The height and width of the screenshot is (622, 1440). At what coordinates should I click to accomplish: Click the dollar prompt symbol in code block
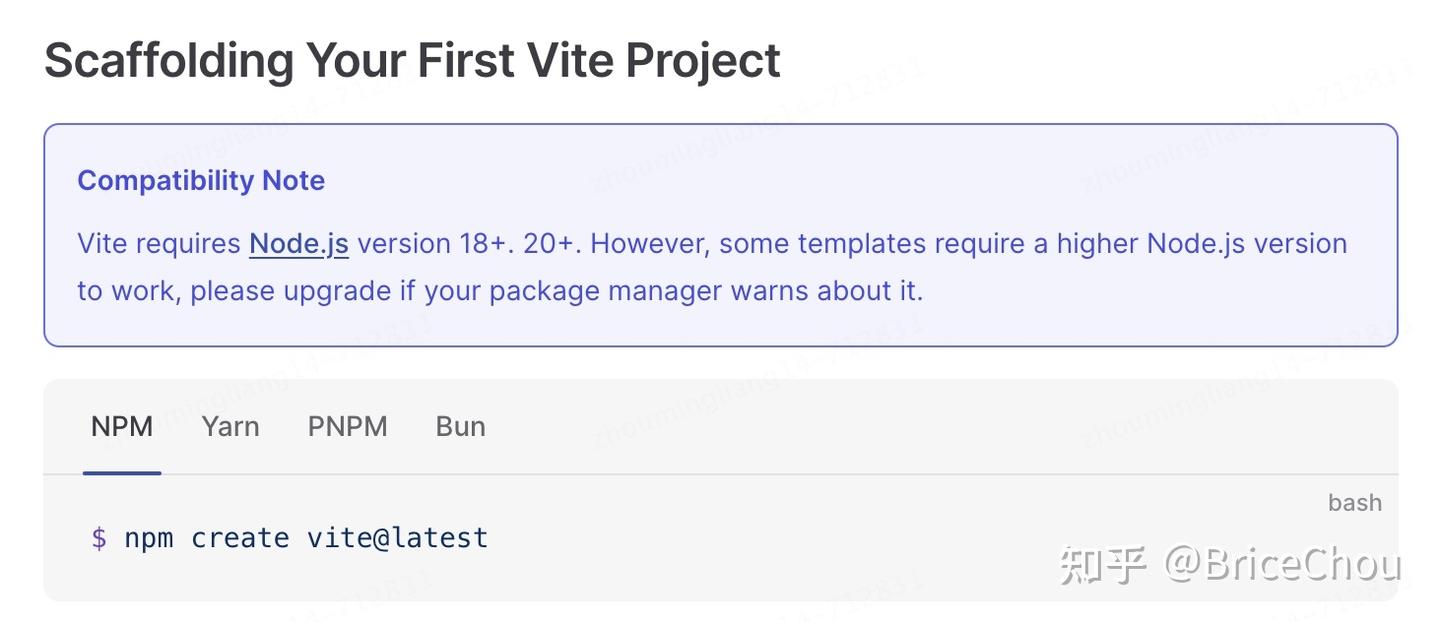[99, 538]
